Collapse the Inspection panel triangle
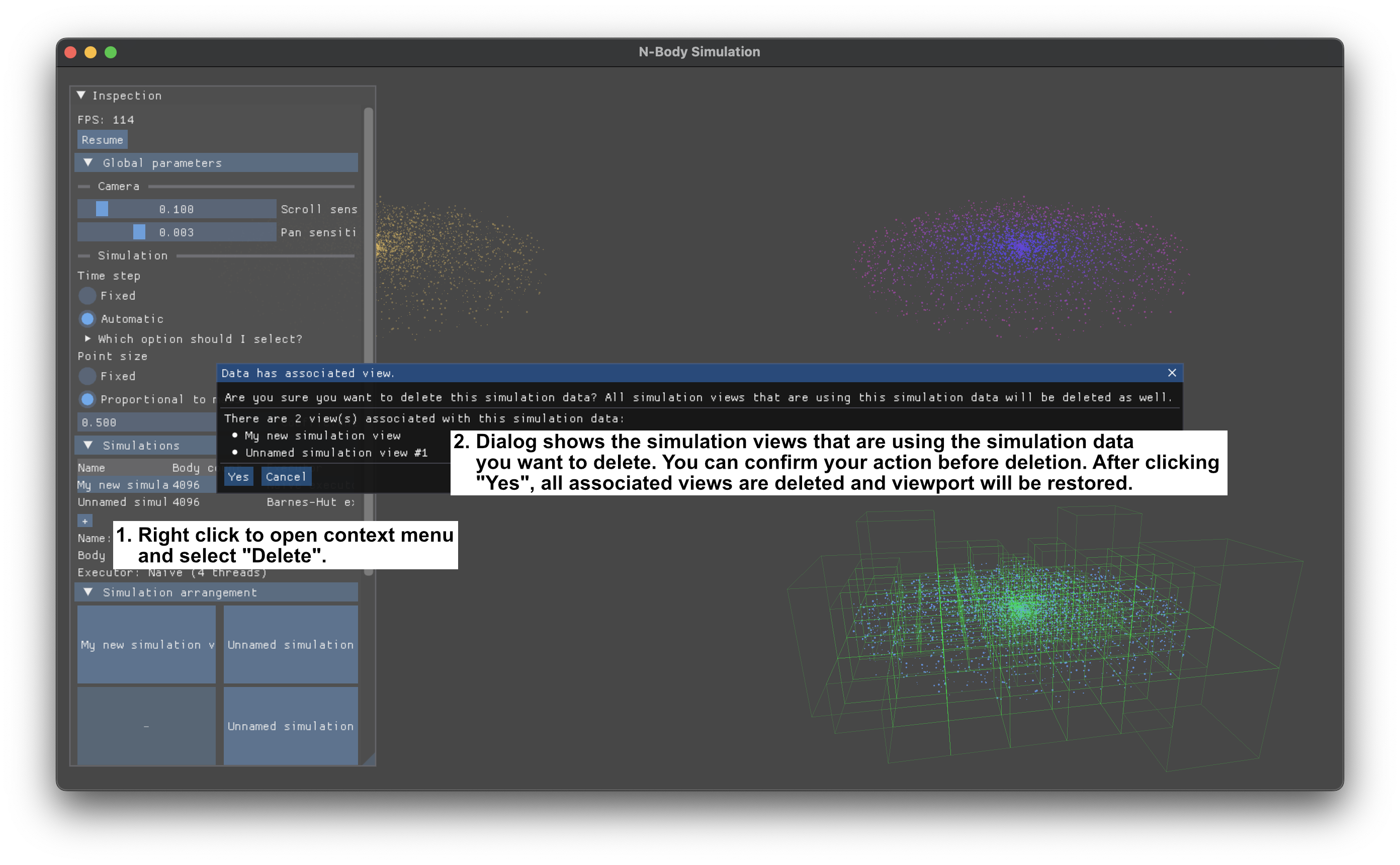Image resolution: width=1400 pixels, height=865 pixels. pyautogui.click(x=81, y=95)
